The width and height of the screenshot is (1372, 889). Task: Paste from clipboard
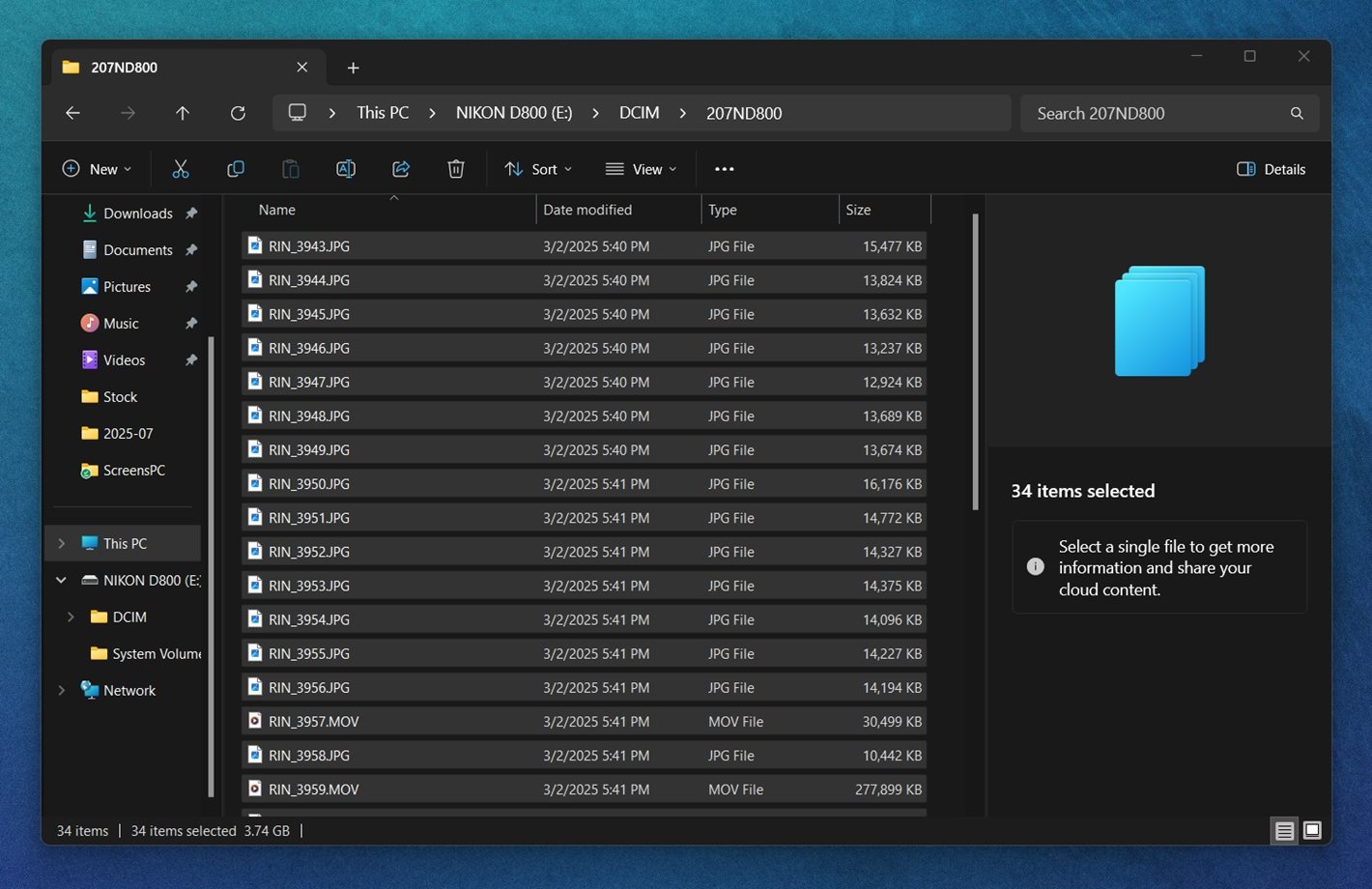(x=290, y=168)
